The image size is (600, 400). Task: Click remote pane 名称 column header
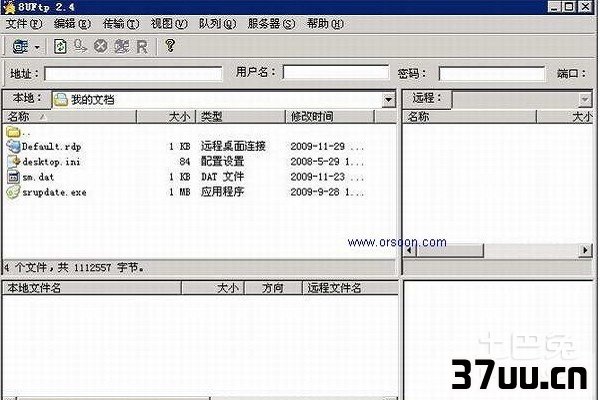pos(470,117)
